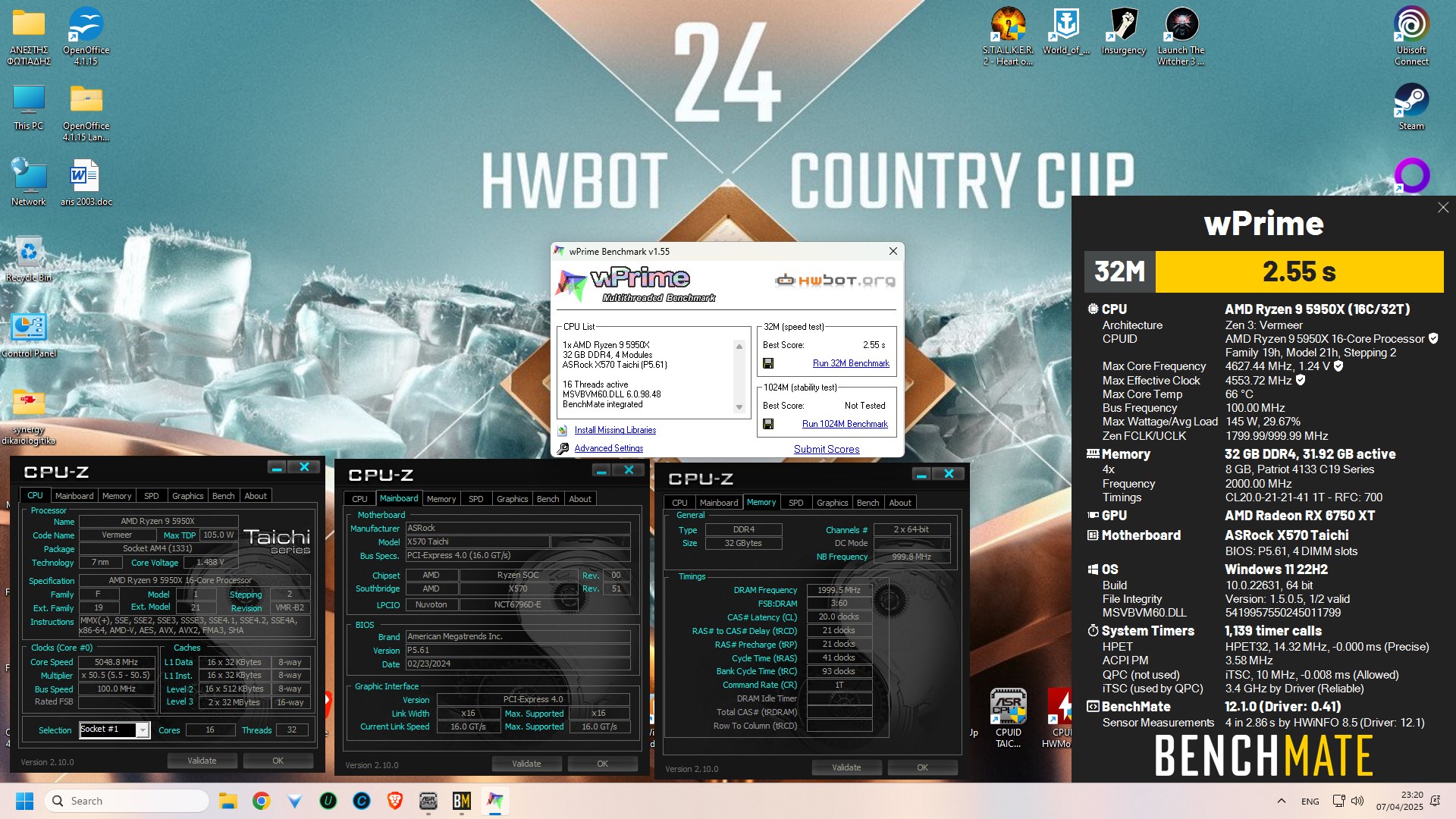Click the taskbar Search box
The height and width of the screenshot is (819, 1456).
pos(127,801)
